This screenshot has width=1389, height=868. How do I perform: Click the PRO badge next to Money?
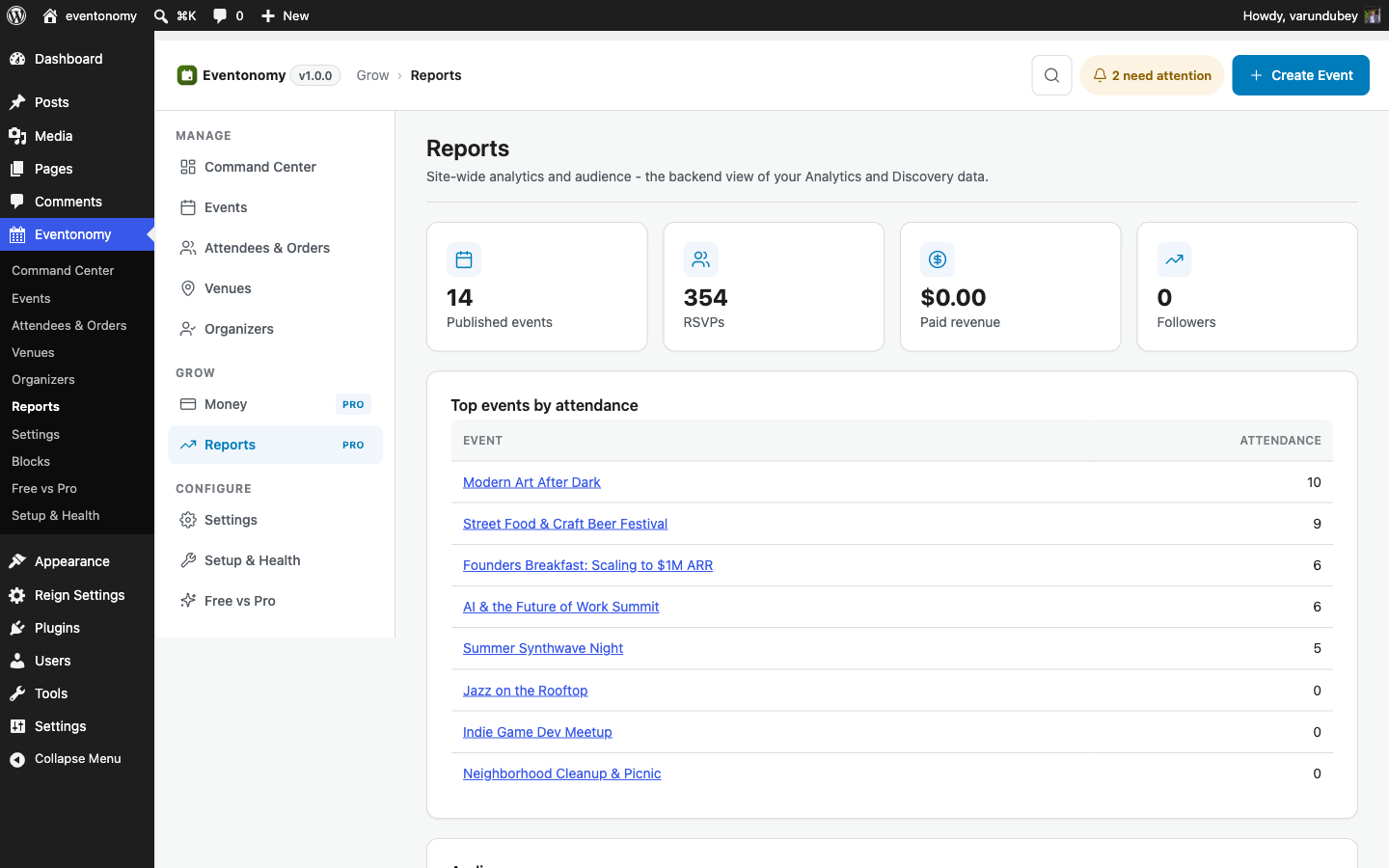[x=353, y=404]
